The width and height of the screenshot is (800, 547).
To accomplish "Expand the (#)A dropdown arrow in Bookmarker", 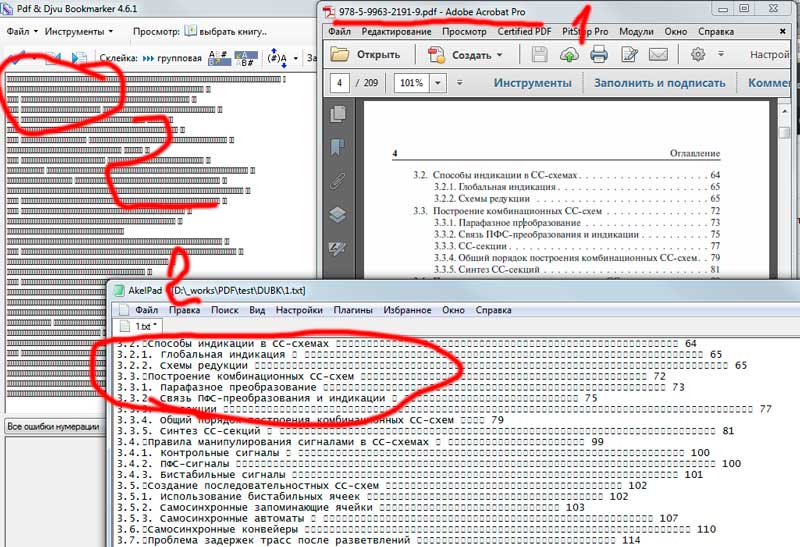I will (295, 59).
